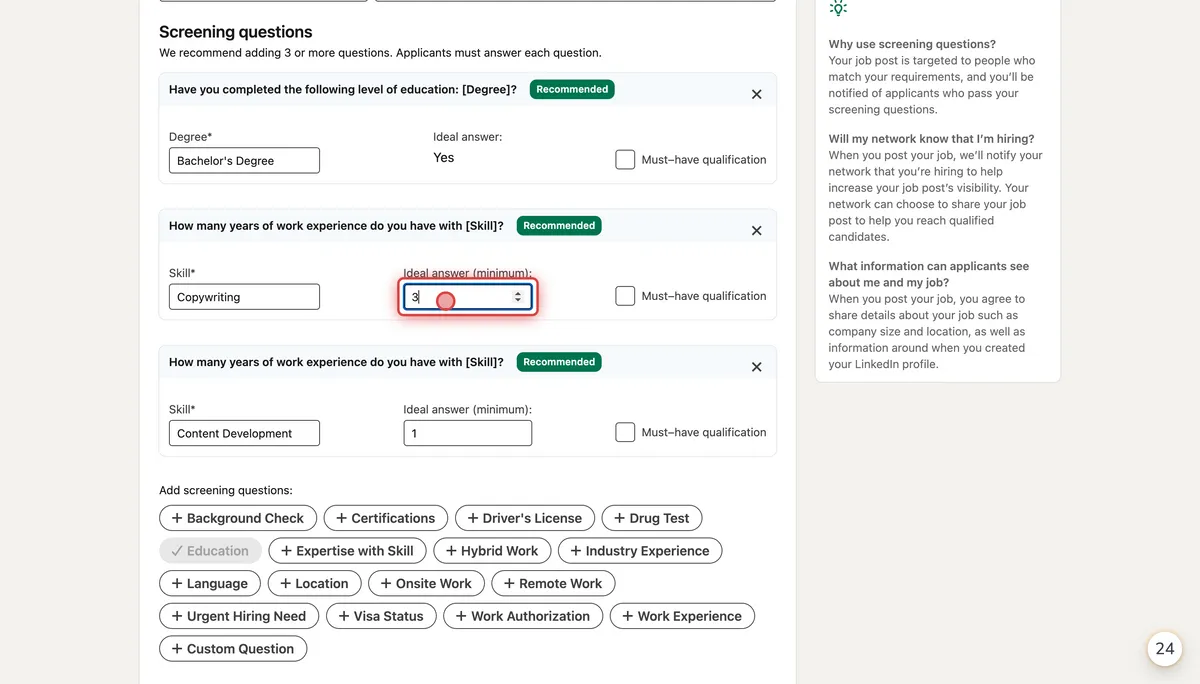
Task: Add Certifications screening question
Action: point(385,518)
